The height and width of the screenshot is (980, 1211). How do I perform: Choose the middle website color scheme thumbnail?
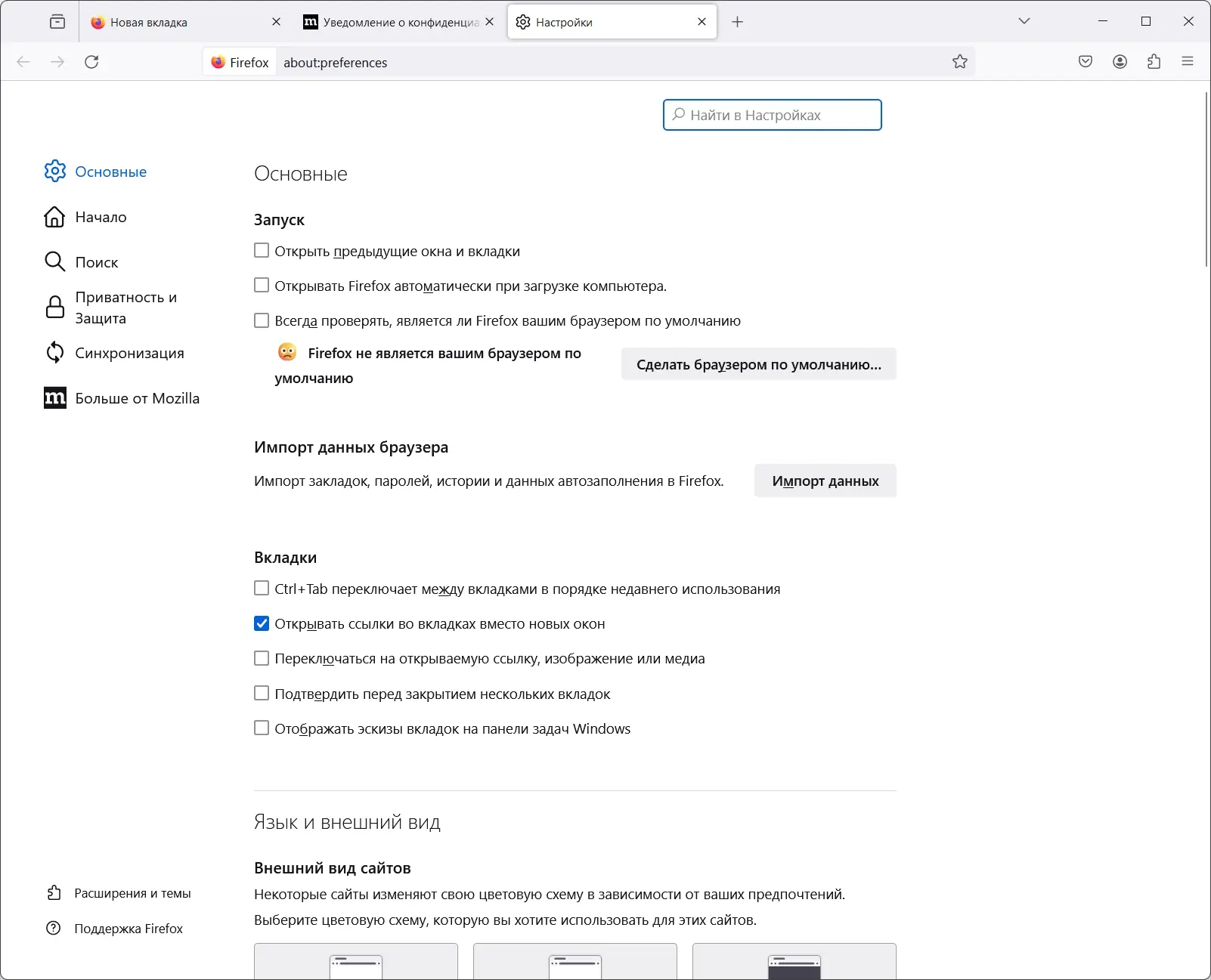point(575,961)
